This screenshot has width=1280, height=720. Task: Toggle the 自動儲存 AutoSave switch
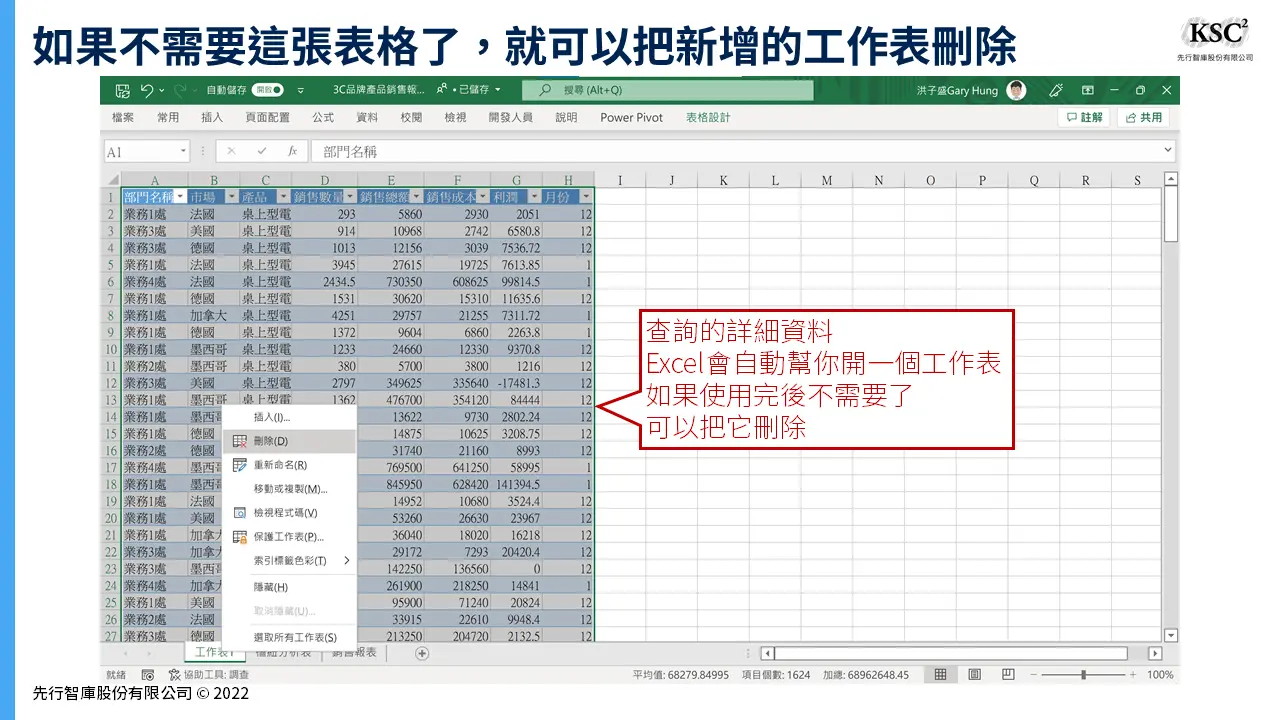pyautogui.click(x=268, y=90)
